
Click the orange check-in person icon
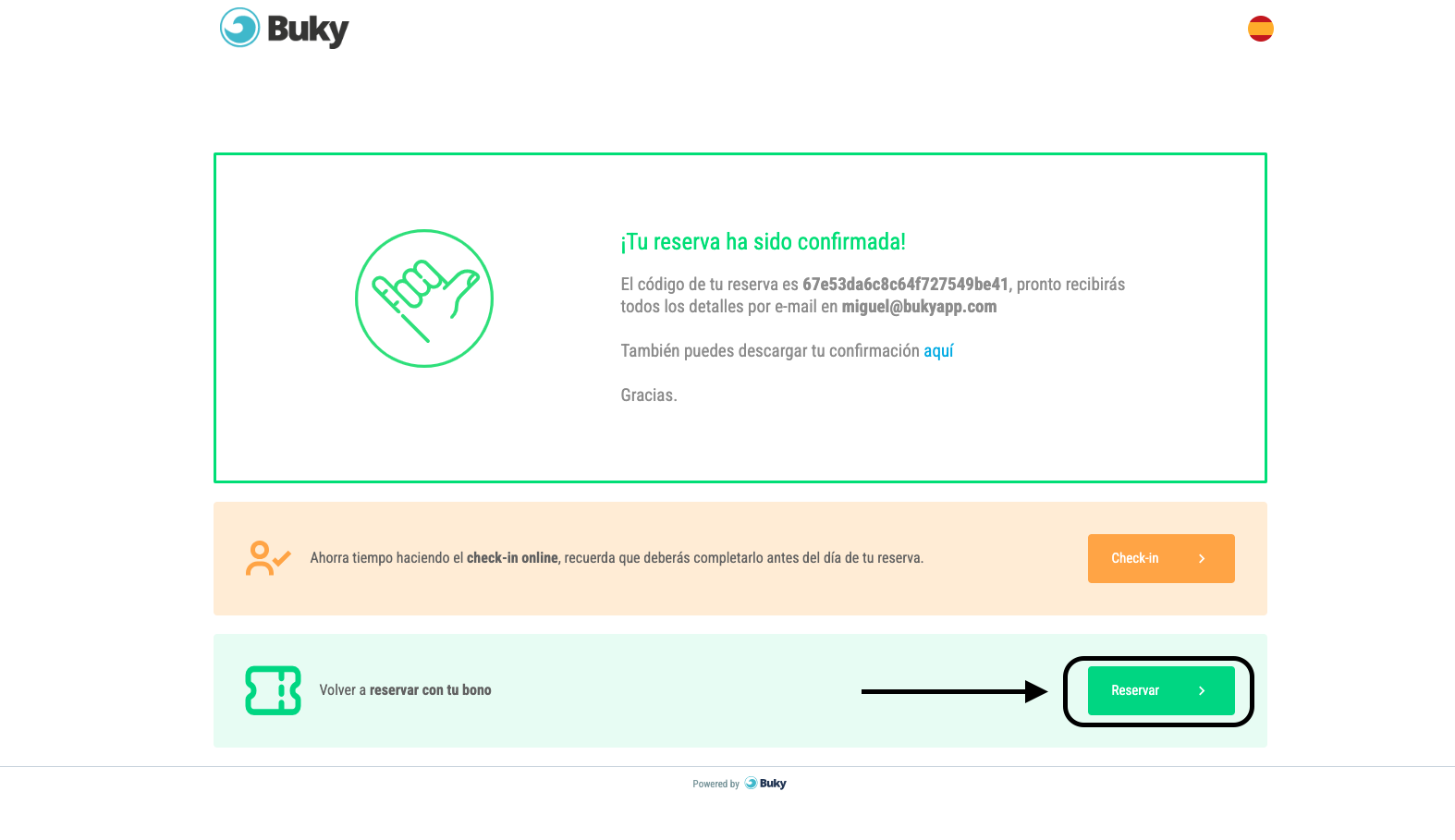tap(268, 558)
